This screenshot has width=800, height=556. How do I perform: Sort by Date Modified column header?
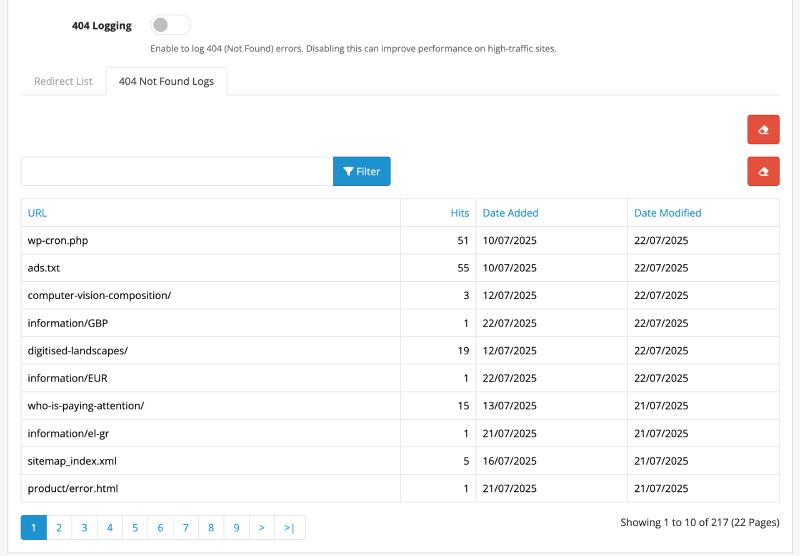pyautogui.click(x=667, y=213)
